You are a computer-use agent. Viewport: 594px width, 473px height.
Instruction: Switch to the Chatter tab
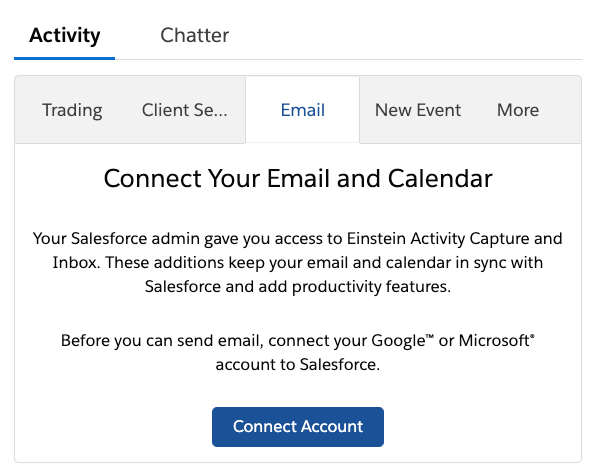(x=194, y=35)
